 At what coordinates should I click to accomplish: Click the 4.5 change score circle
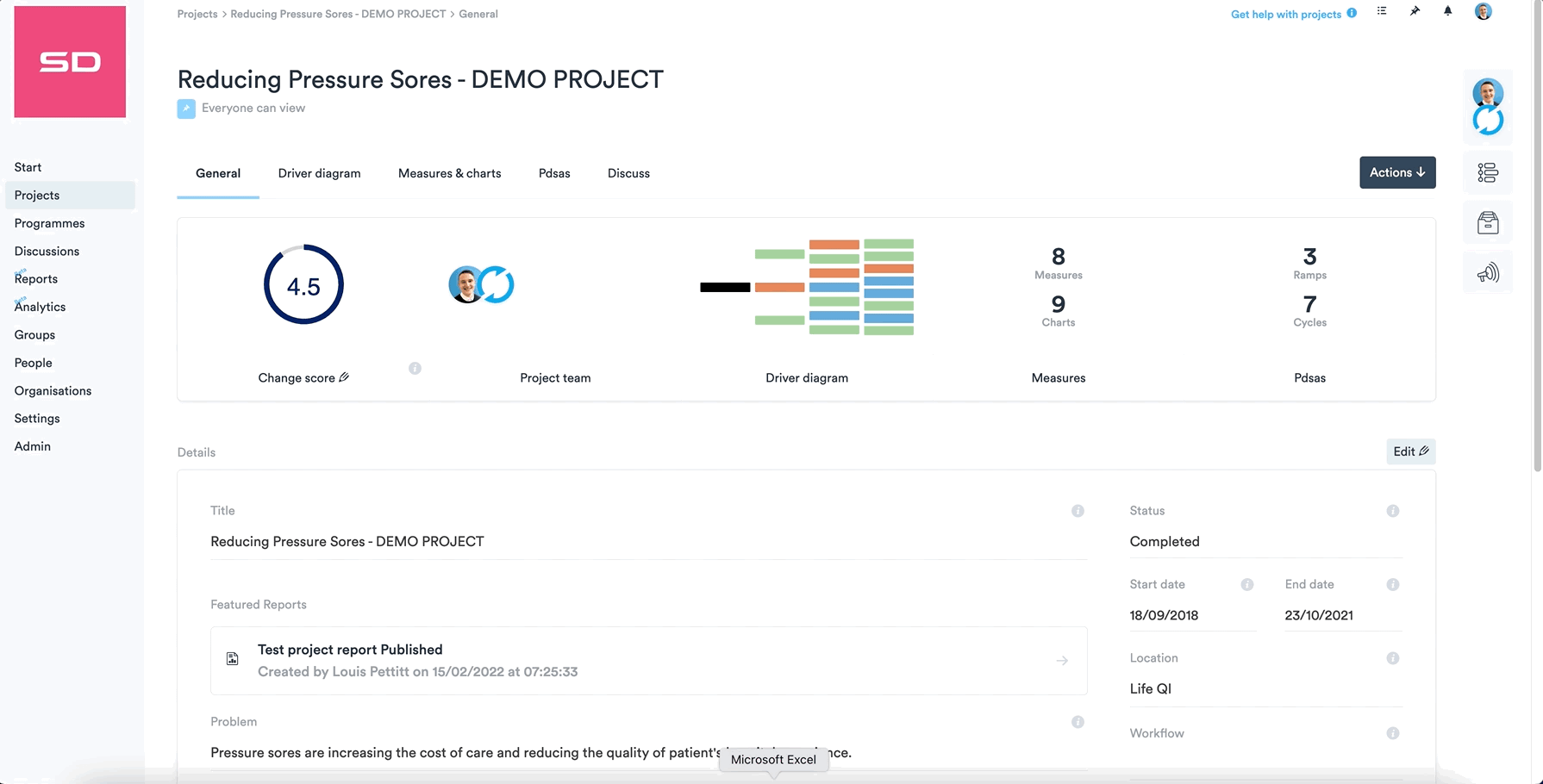[x=303, y=285]
